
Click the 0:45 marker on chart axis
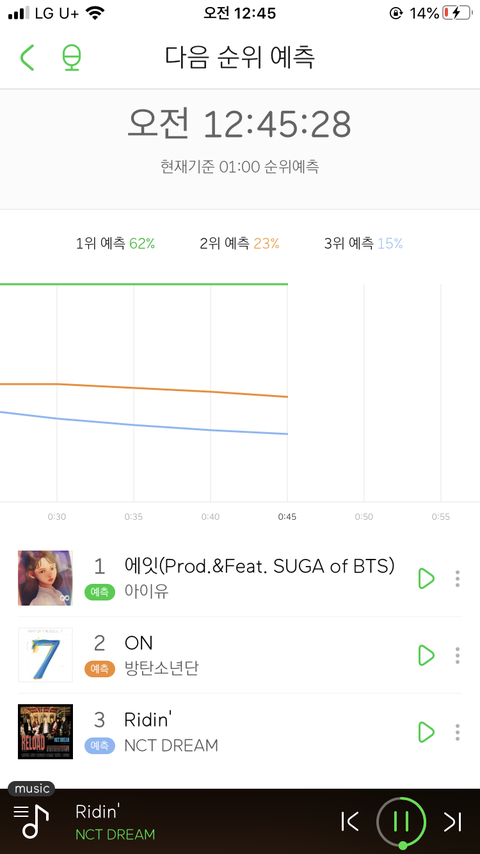pyautogui.click(x=287, y=516)
